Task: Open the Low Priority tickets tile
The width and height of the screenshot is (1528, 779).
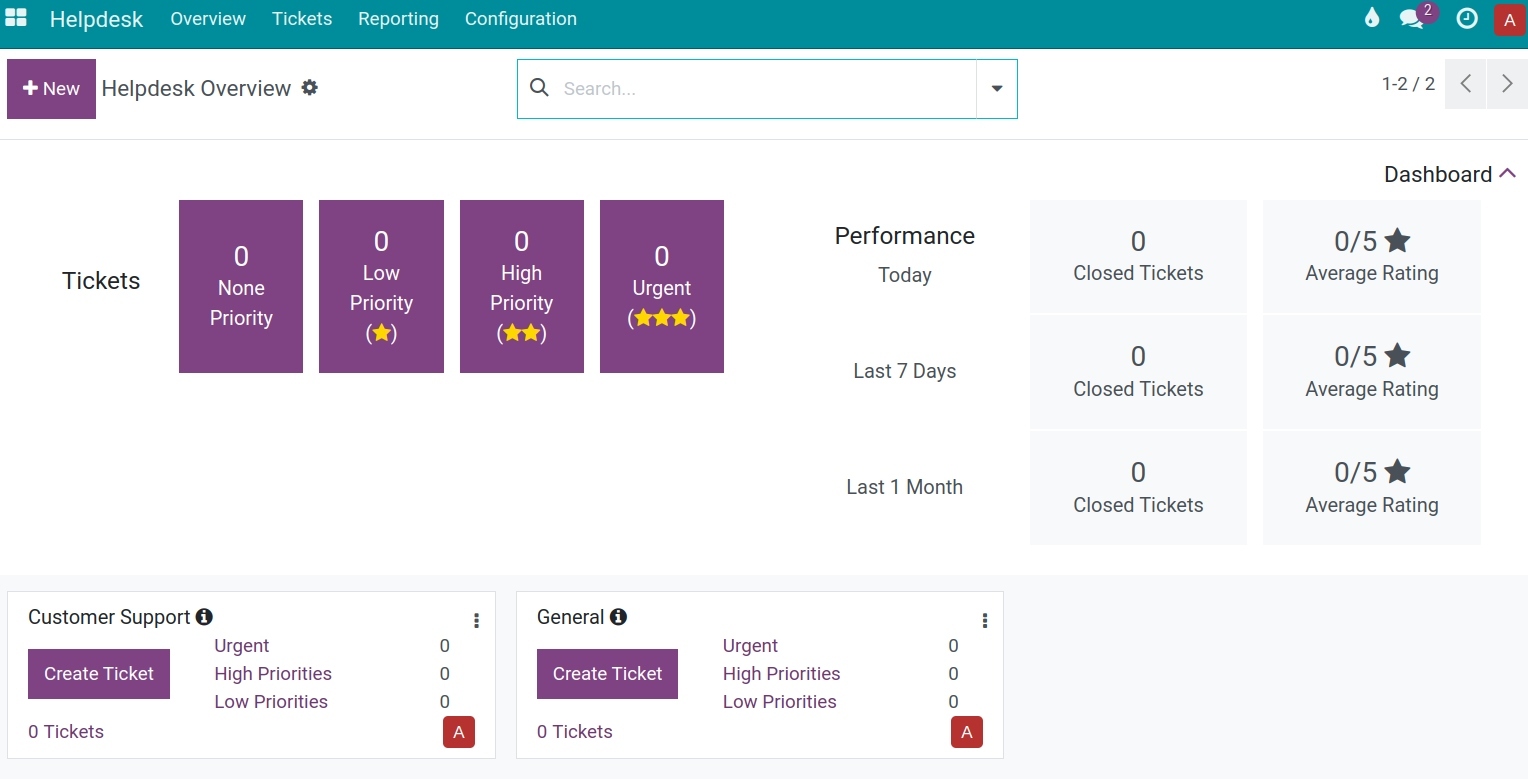Action: [x=381, y=286]
